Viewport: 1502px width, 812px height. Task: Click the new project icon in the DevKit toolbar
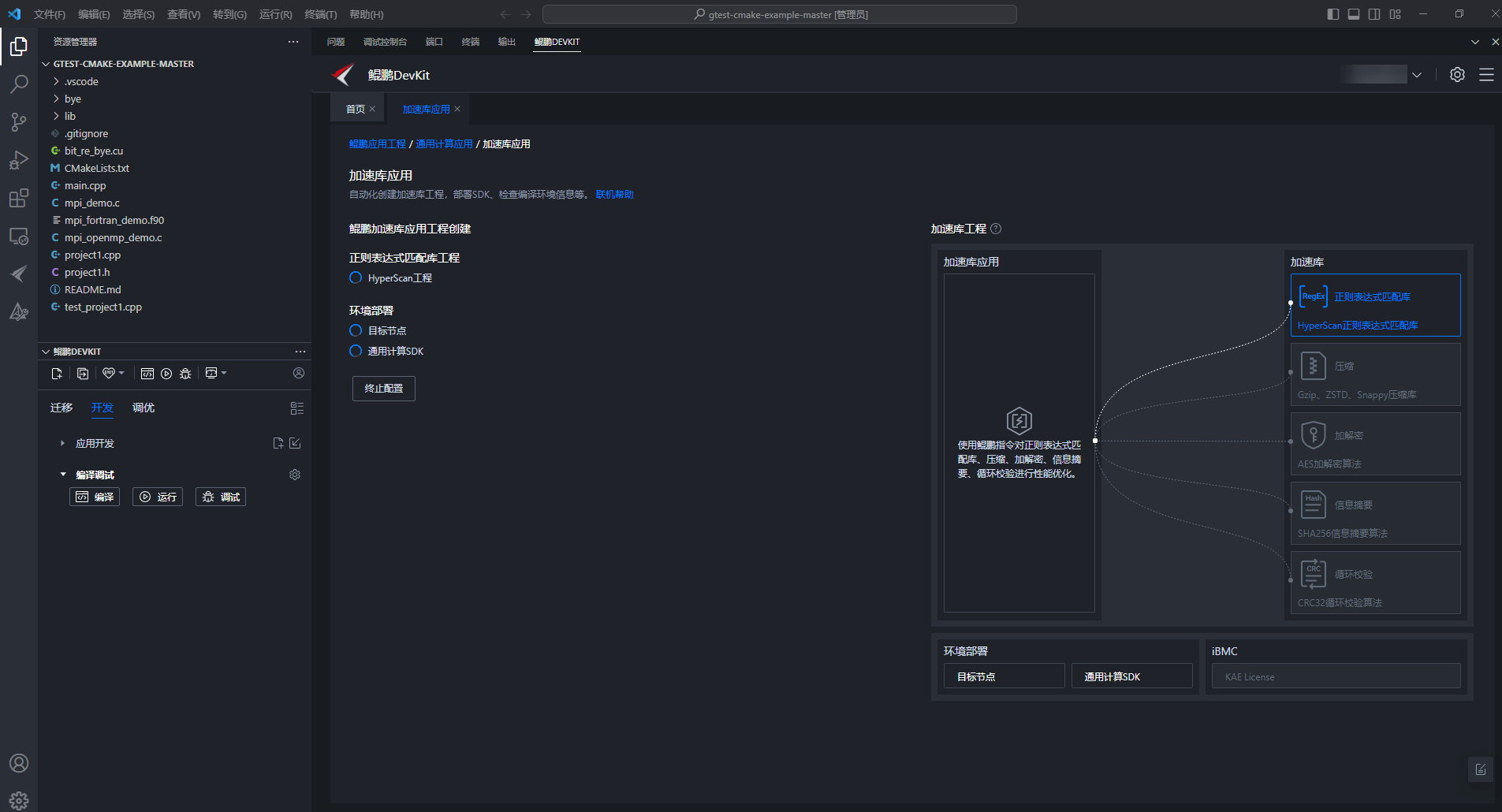[x=57, y=374]
